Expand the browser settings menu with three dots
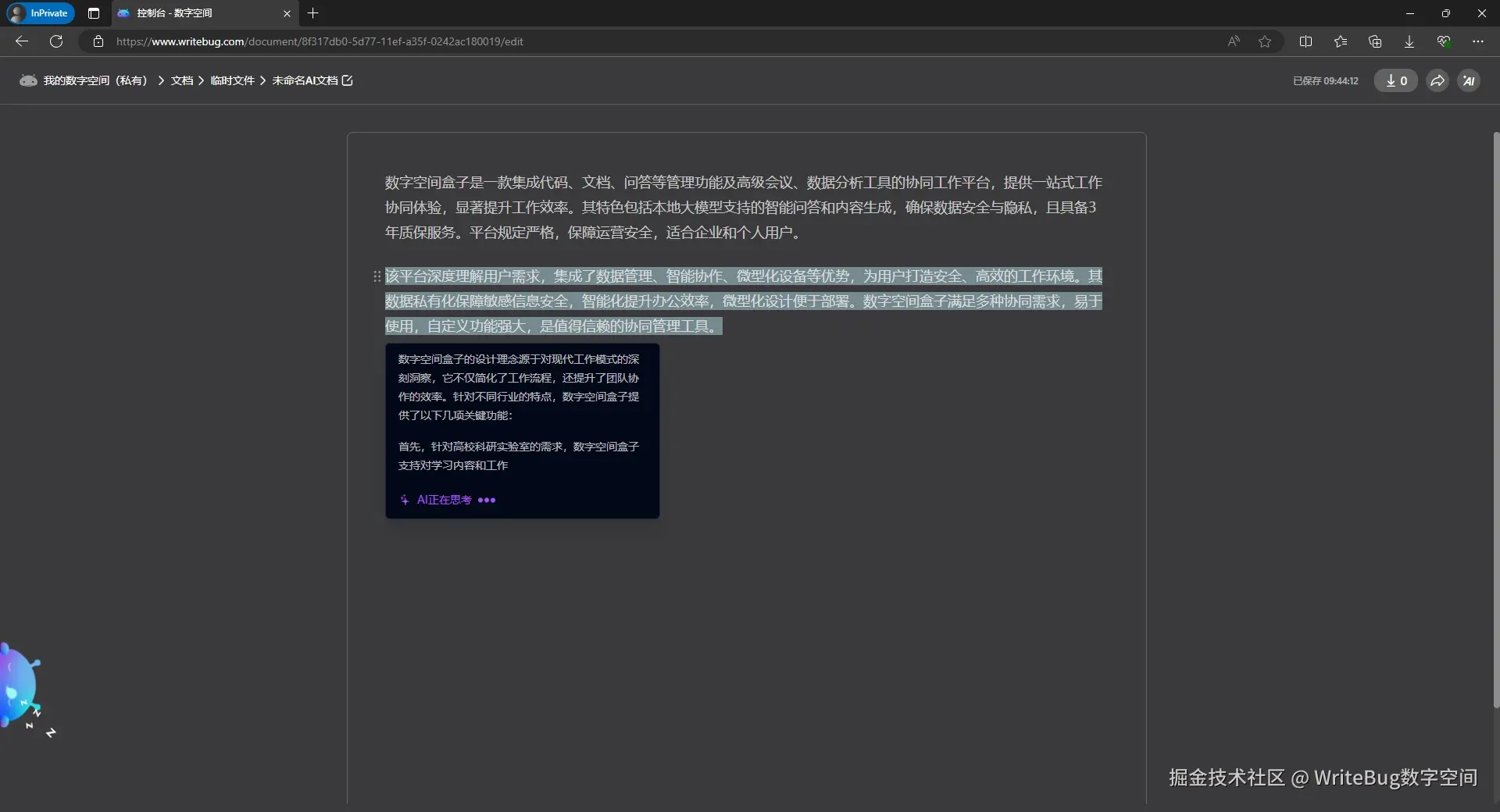This screenshot has width=1500, height=812. coord(1479,41)
